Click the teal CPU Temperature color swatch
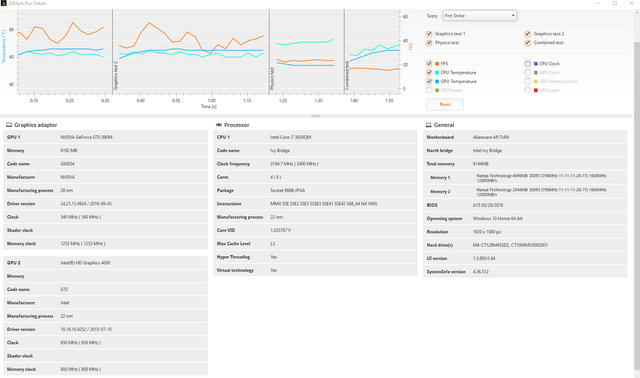Viewport: 640px width, 378px height. pyautogui.click(x=437, y=73)
